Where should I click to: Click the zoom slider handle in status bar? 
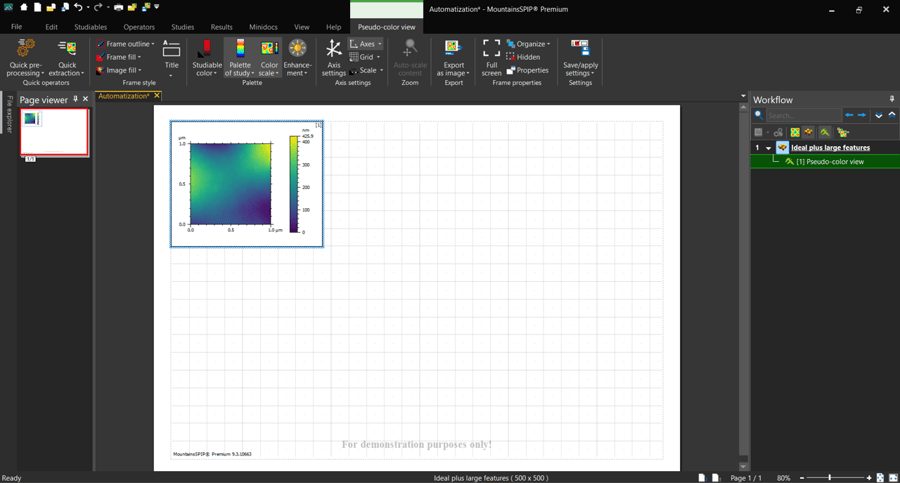click(x=829, y=478)
